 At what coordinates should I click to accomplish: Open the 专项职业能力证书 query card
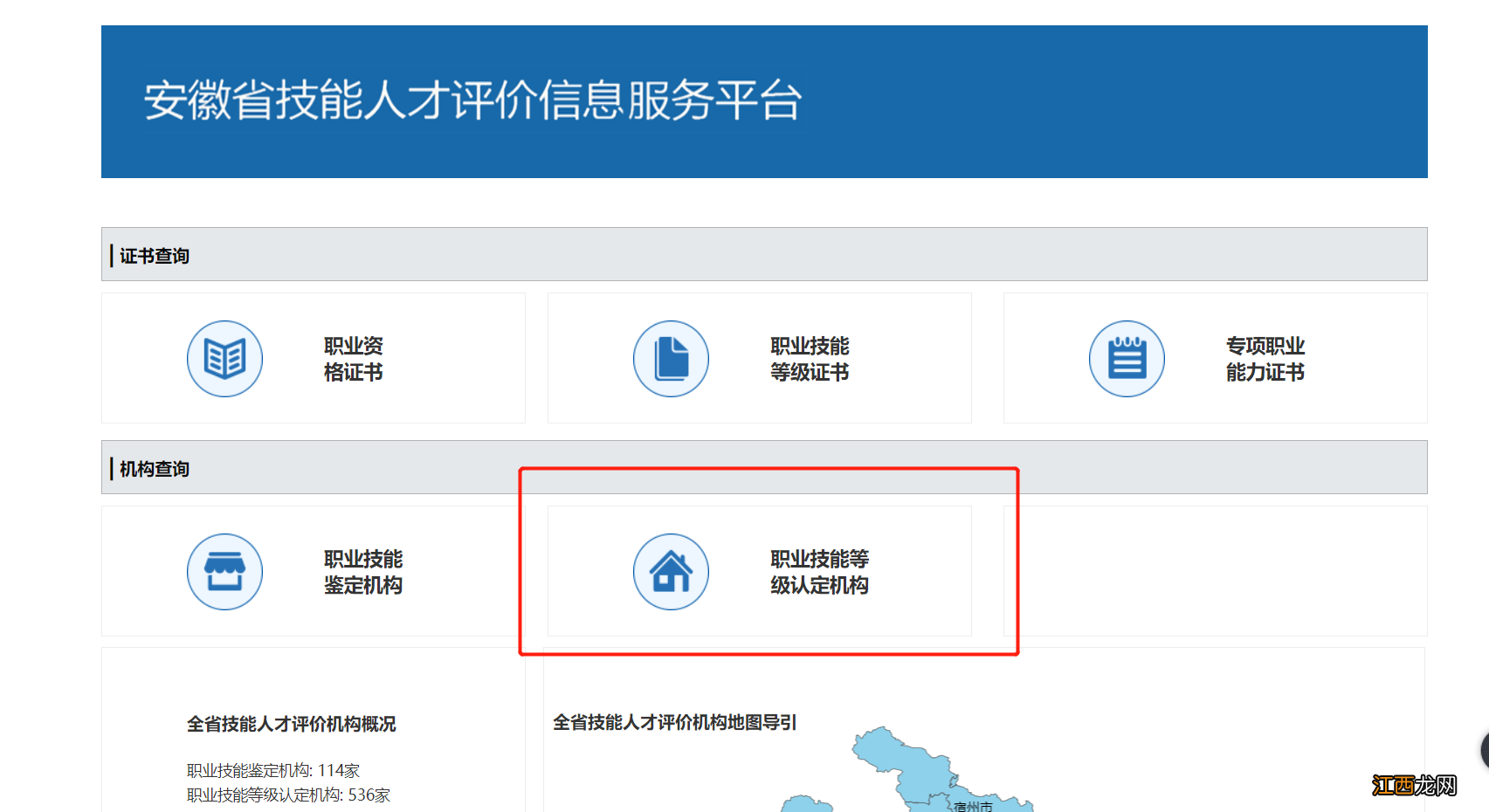click(1214, 358)
